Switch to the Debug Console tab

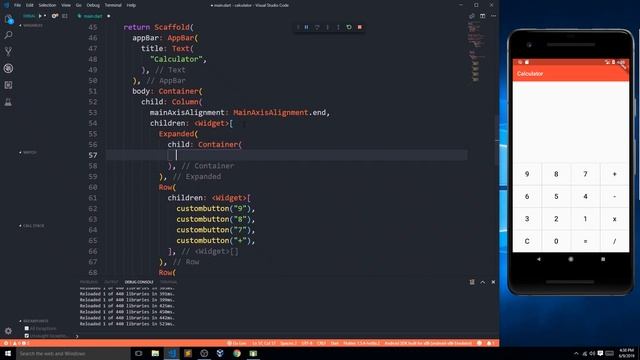pyautogui.click(x=139, y=282)
